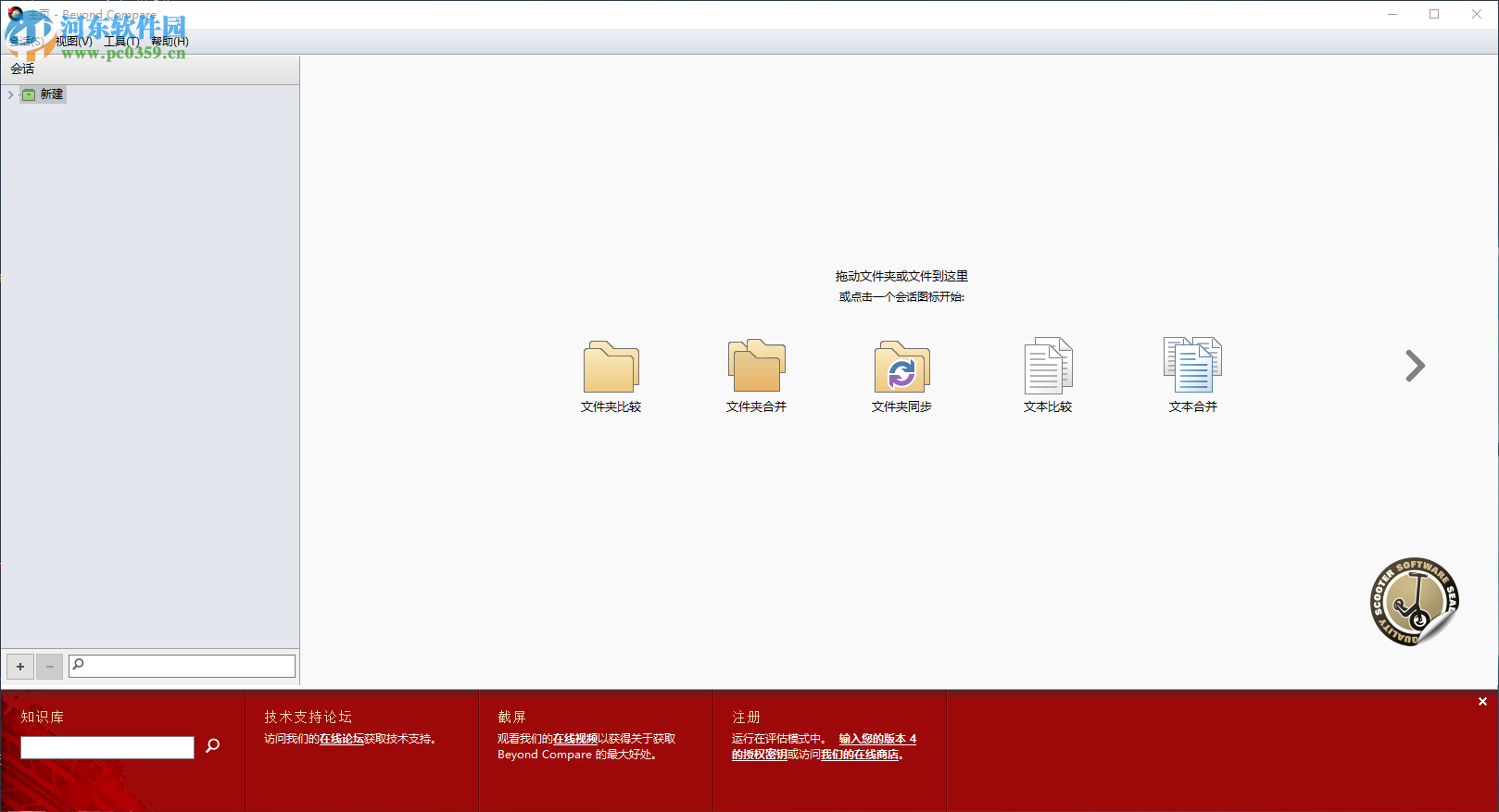The width and height of the screenshot is (1499, 812).
Task: Open the 帮助(H) menu
Action: pyautogui.click(x=170, y=41)
